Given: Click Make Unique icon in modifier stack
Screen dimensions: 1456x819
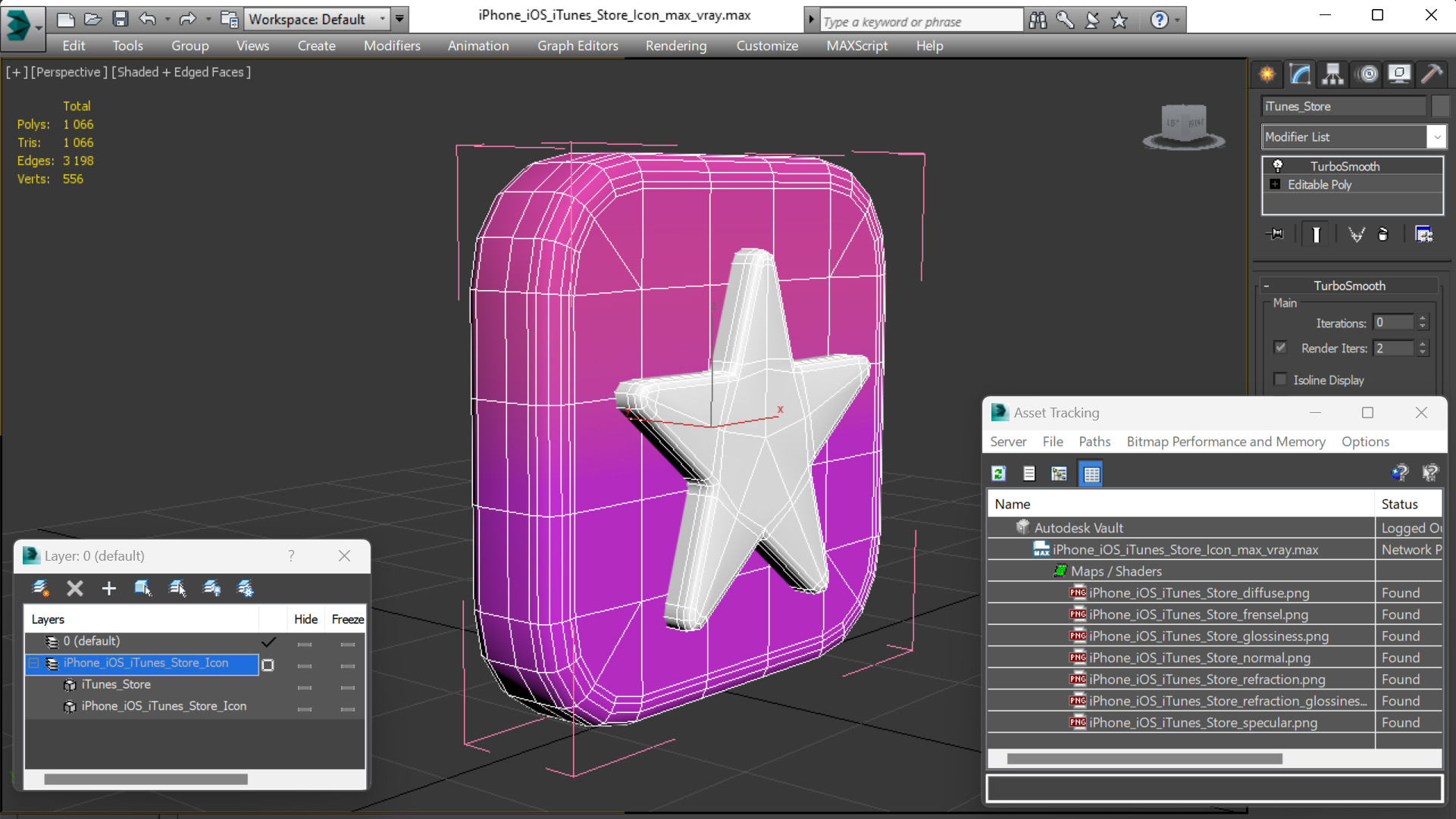Looking at the screenshot, I should tap(1356, 234).
